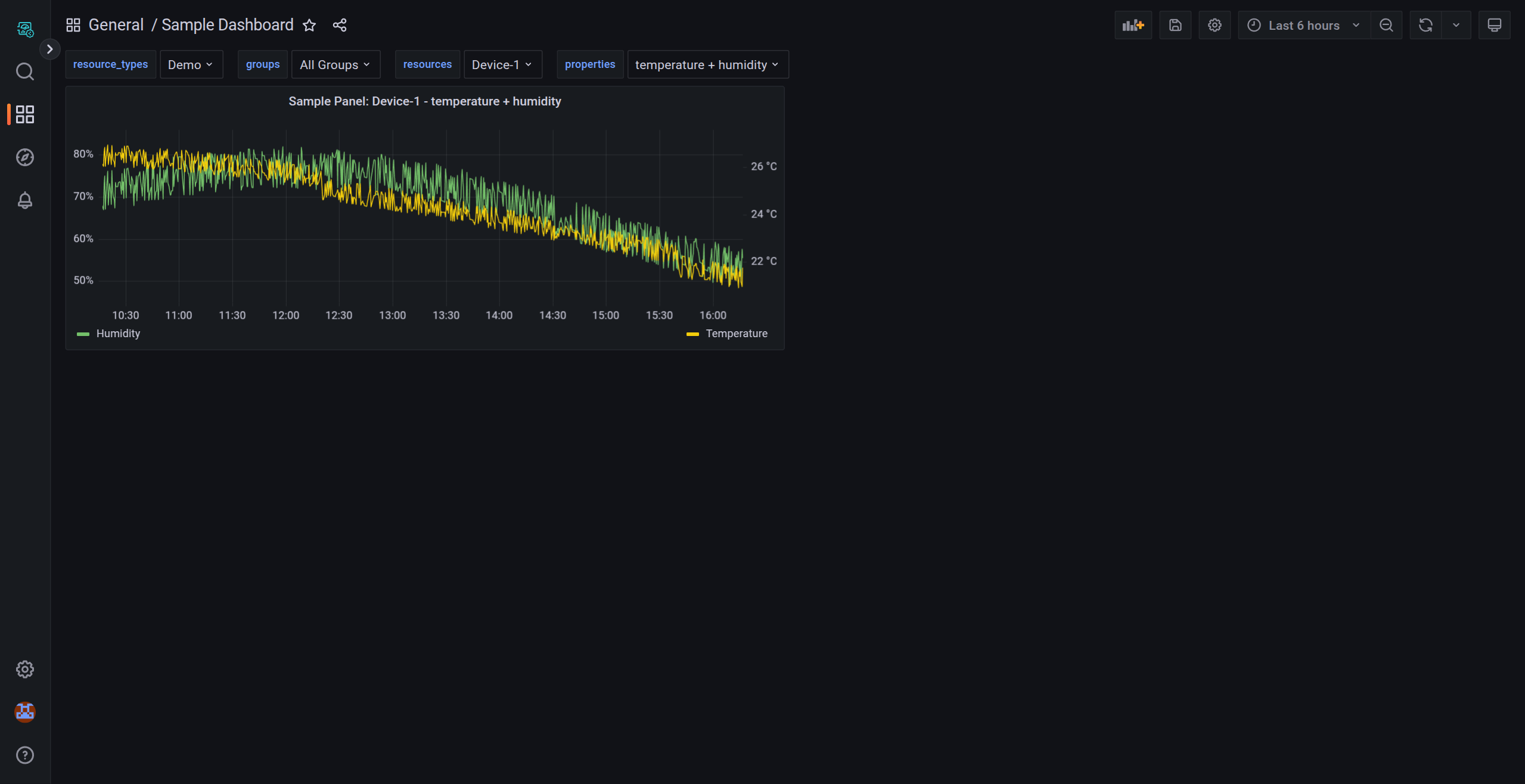Save the dashboard with the disk icon
This screenshot has width=1525, height=784.
[x=1175, y=25]
